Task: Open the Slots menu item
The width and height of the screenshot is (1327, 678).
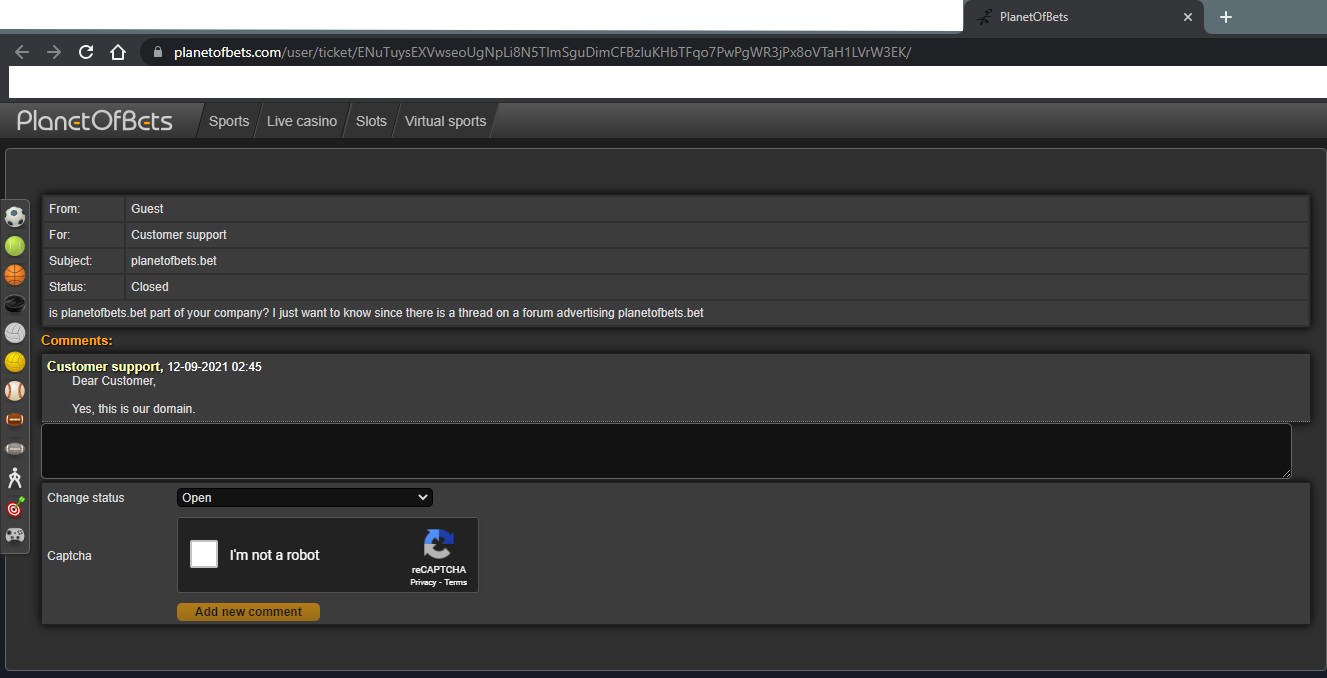Action: [x=371, y=121]
